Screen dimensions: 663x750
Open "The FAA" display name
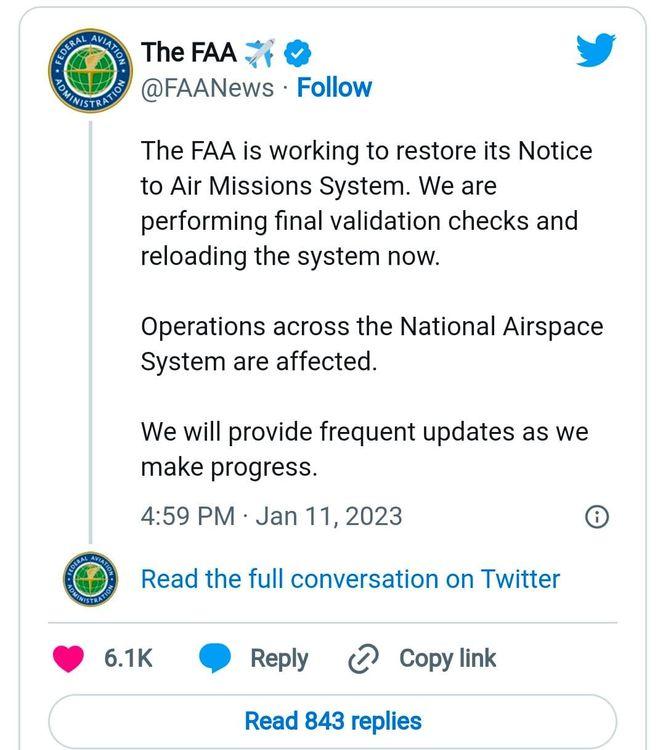click(x=189, y=51)
